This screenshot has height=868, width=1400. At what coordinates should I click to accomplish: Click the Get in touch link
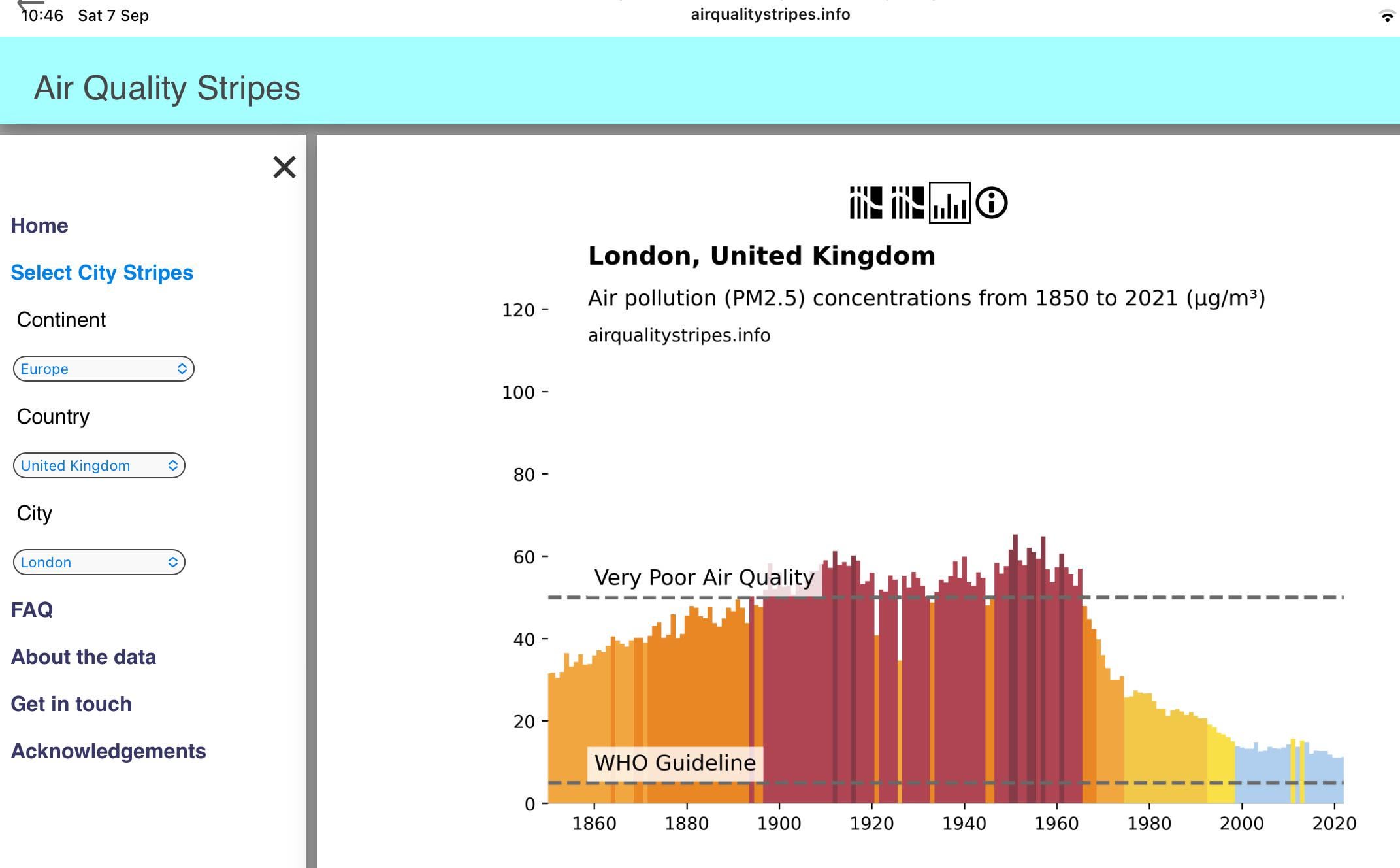click(x=71, y=704)
